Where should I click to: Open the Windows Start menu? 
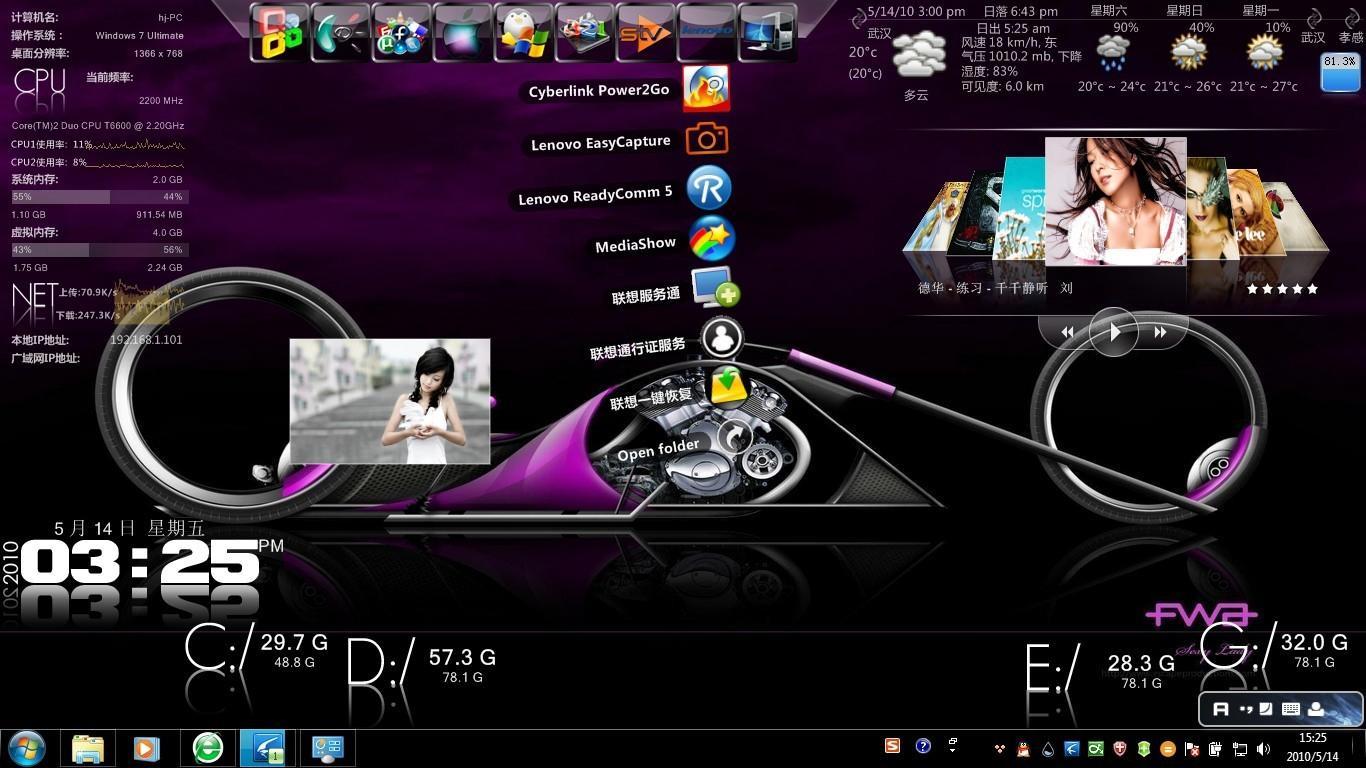click(x=26, y=748)
